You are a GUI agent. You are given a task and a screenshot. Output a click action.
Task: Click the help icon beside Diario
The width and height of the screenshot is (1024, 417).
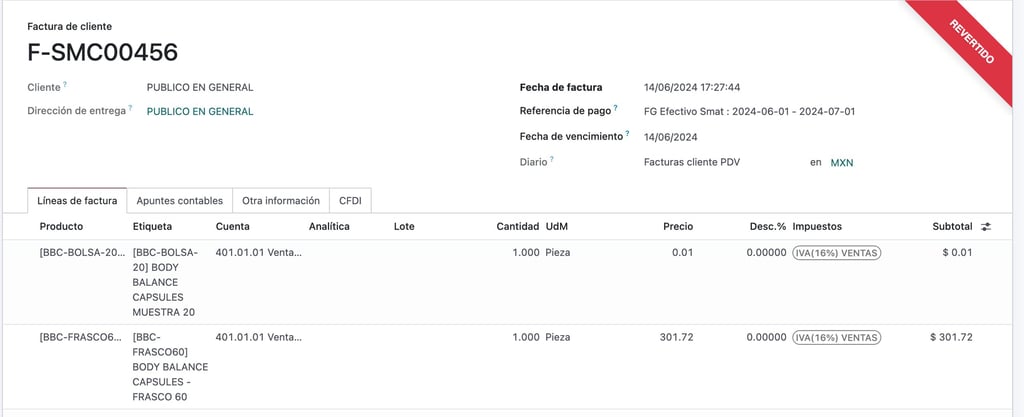click(x=551, y=159)
